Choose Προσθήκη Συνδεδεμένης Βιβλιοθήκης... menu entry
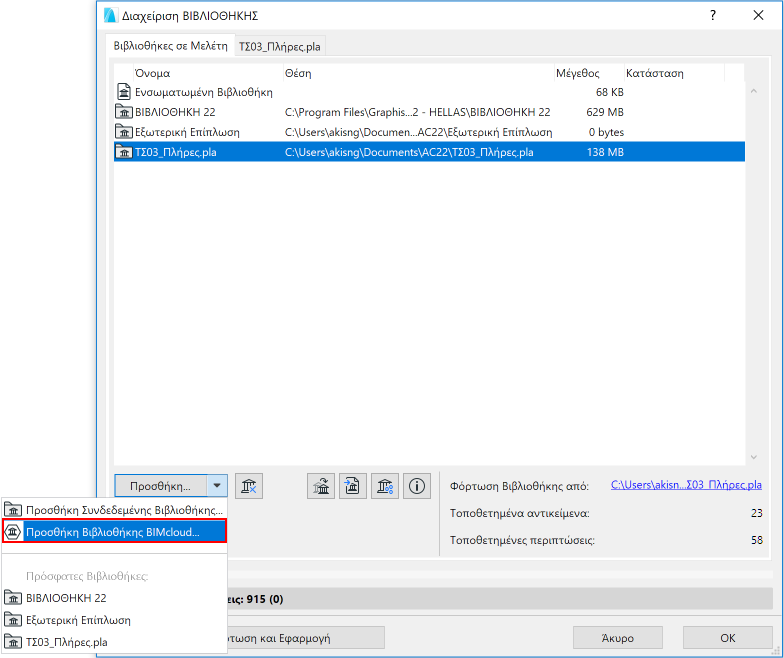 [114, 510]
